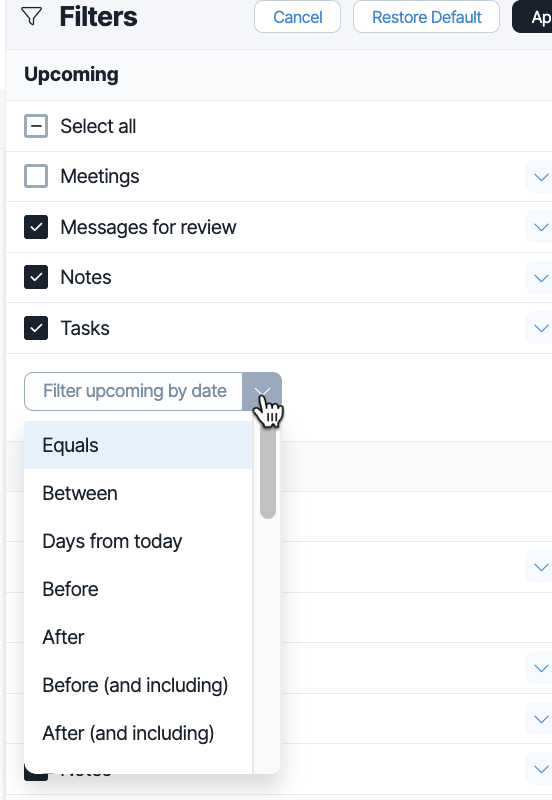Click the dropdown list scrollbar thumb

point(268,467)
